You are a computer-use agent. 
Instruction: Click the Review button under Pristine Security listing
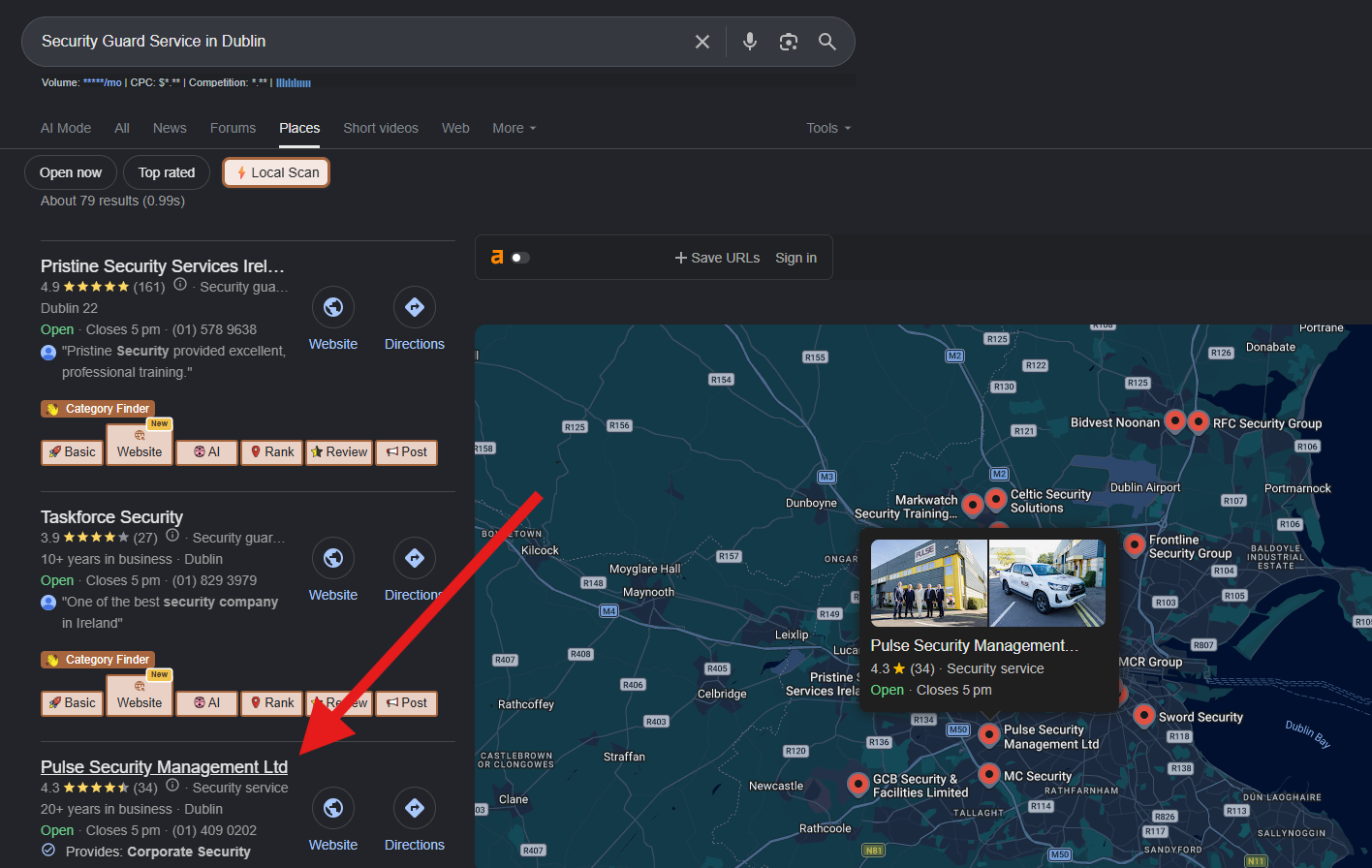point(339,452)
